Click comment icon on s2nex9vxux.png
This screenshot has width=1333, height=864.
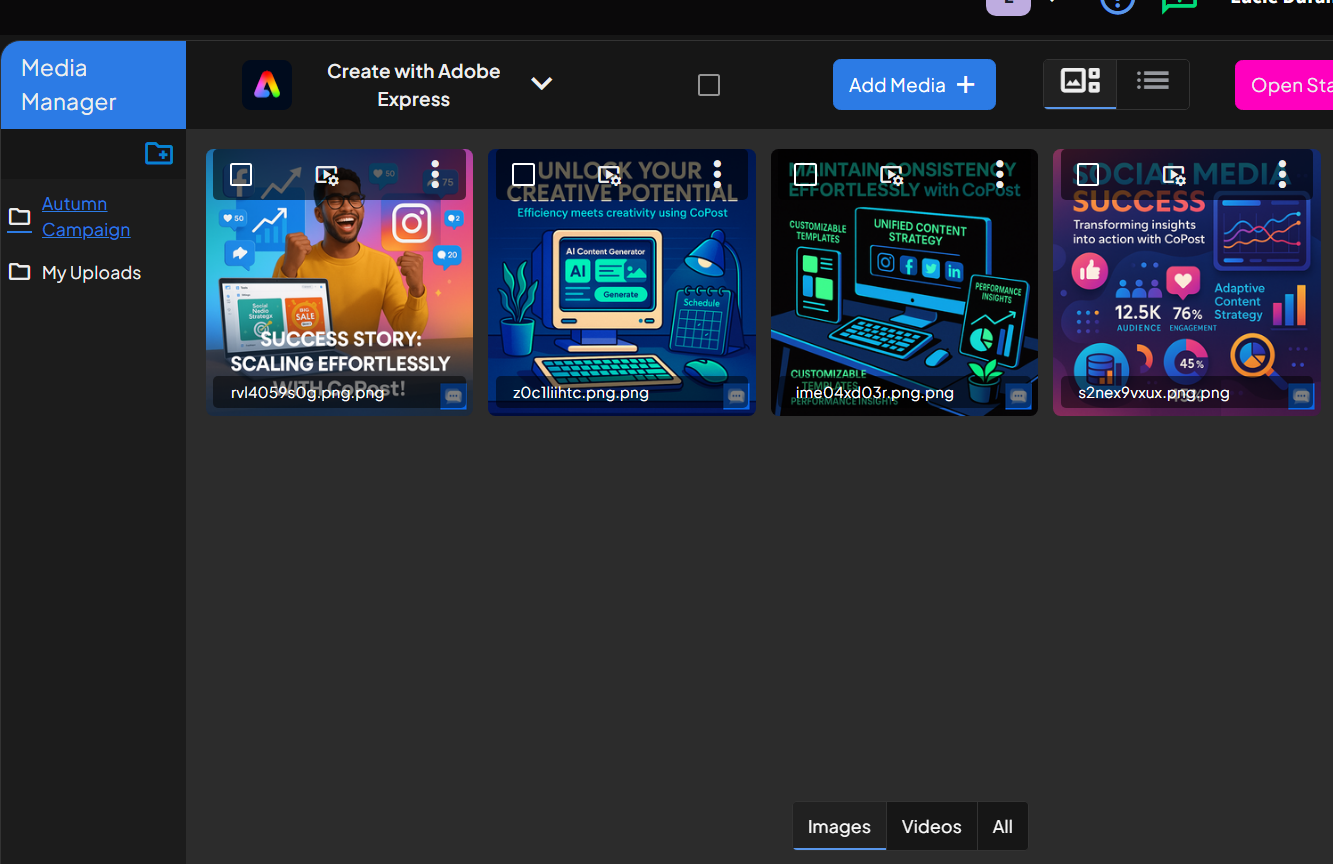pos(1301,396)
